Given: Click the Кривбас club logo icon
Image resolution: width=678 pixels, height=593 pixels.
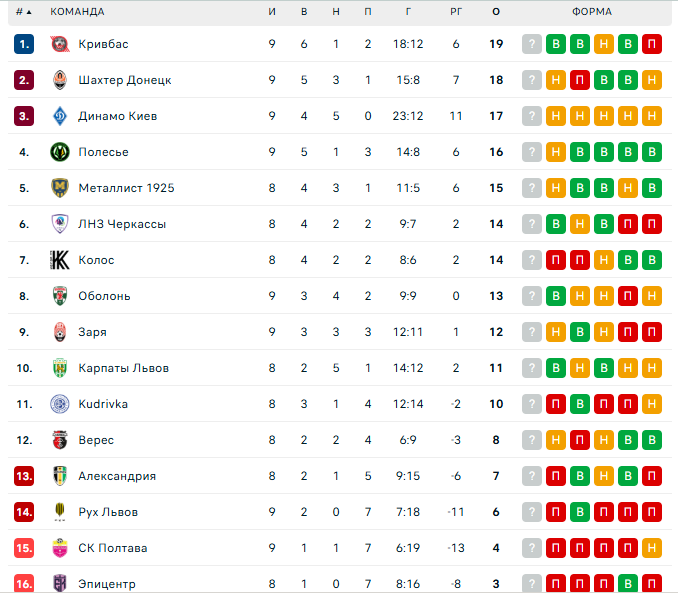Looking at the screenshot, I should (x=59, y=44).
